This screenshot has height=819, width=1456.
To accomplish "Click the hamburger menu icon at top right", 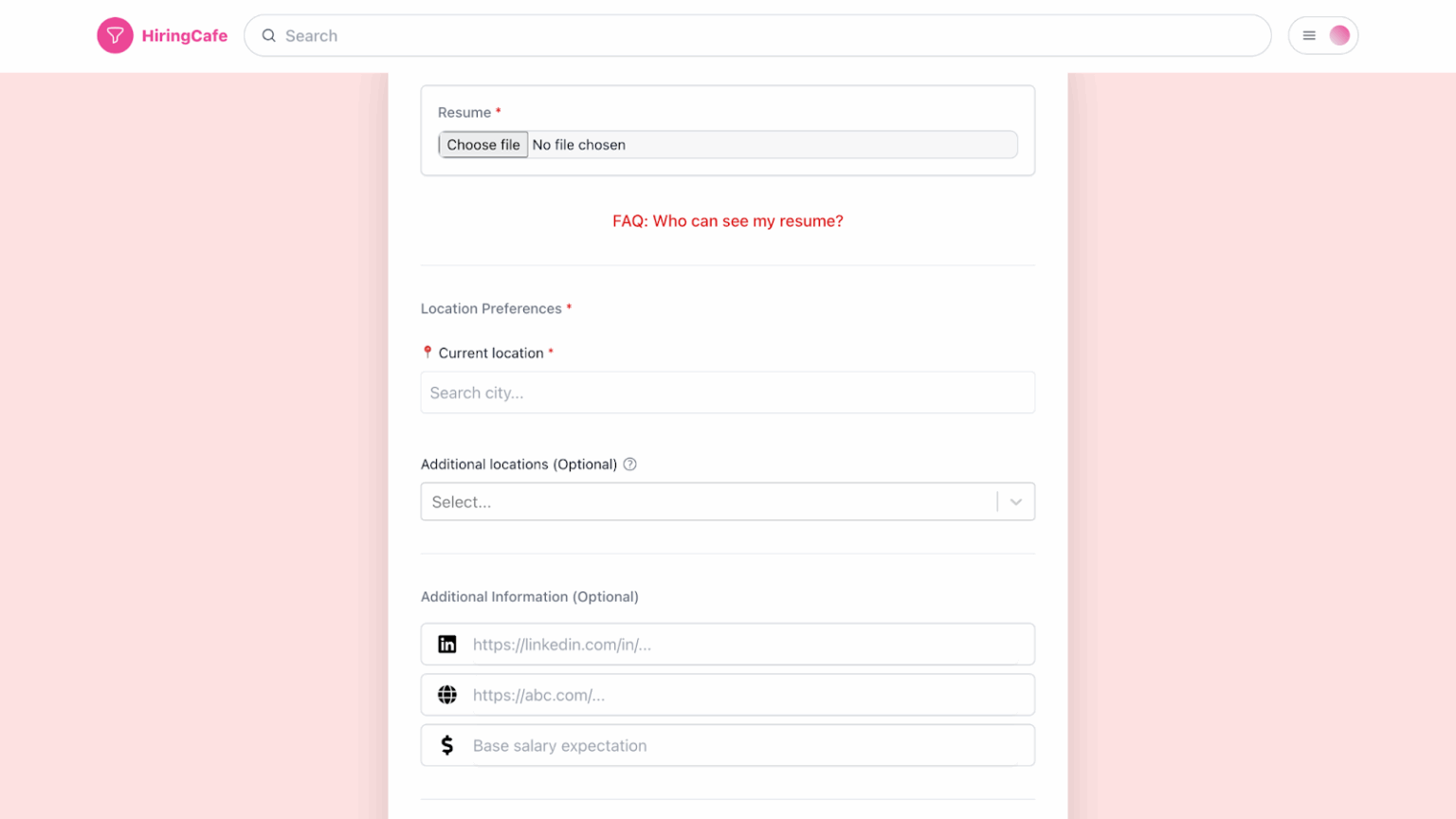I will pos(1308,35).
